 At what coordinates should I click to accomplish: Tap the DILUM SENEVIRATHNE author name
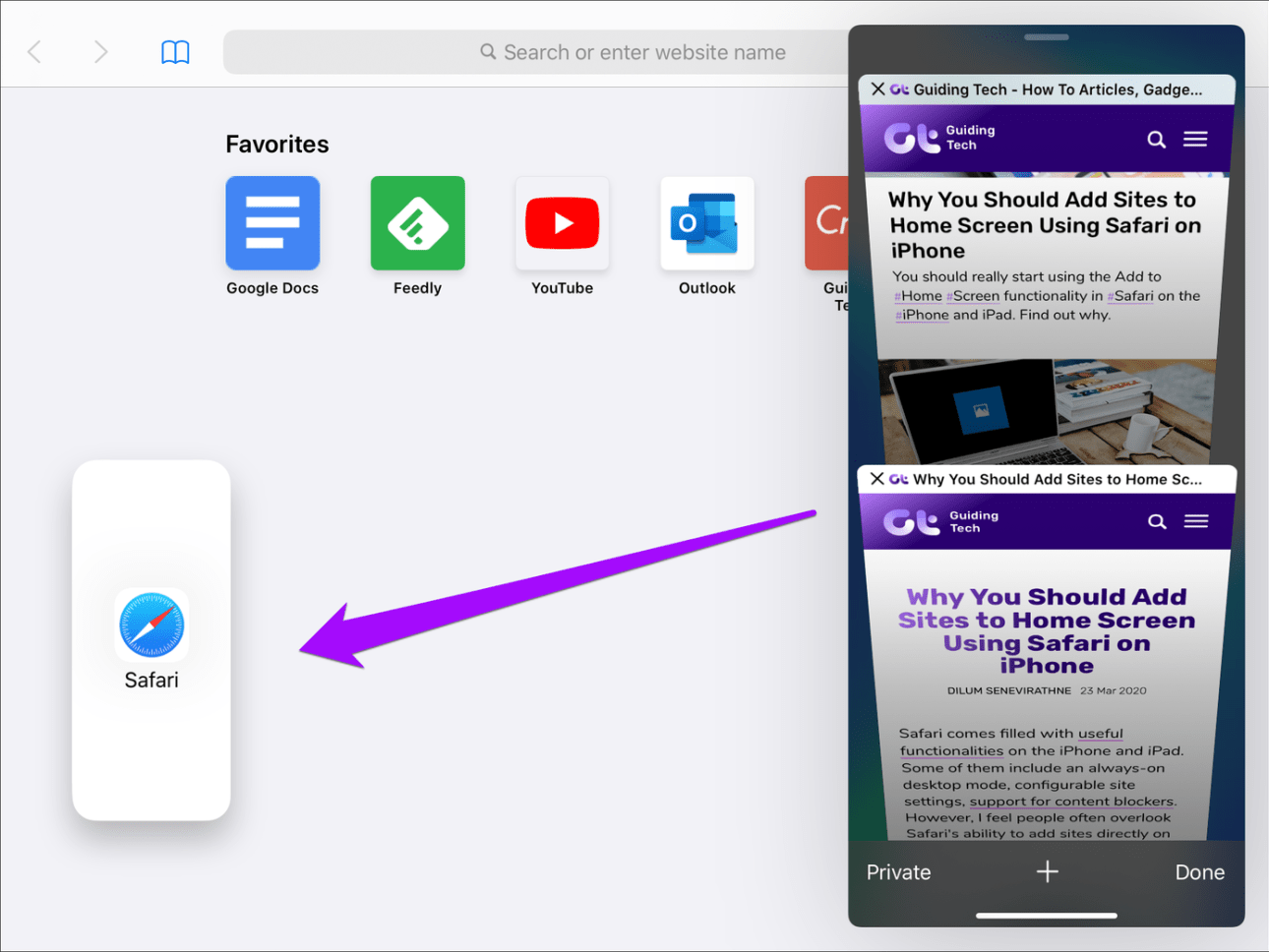point(1008,690)
